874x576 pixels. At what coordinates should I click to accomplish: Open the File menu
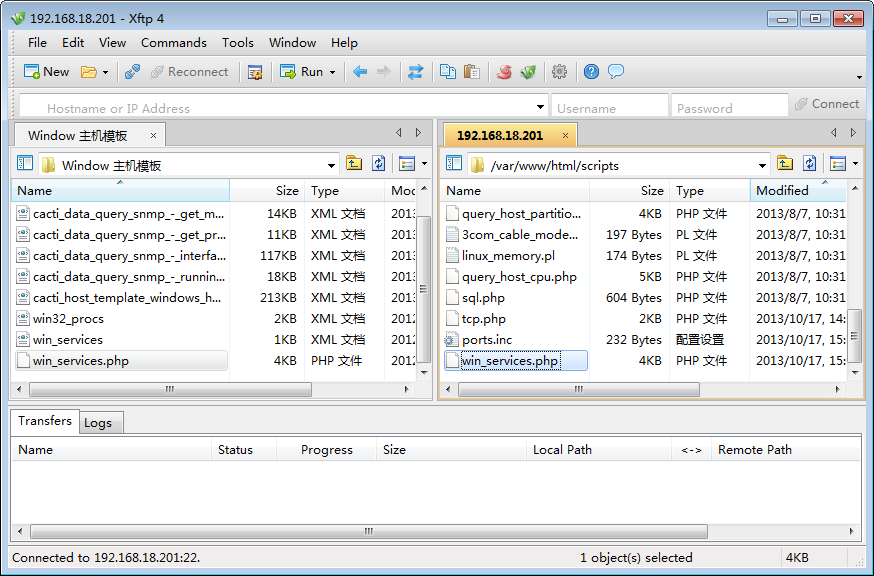coord(37,43)
